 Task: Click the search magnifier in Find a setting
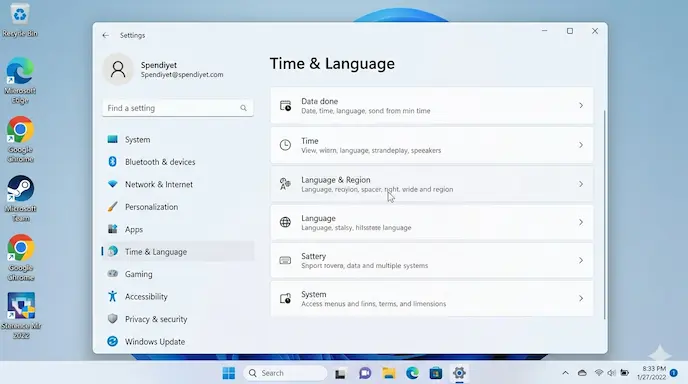pos(244,108)
